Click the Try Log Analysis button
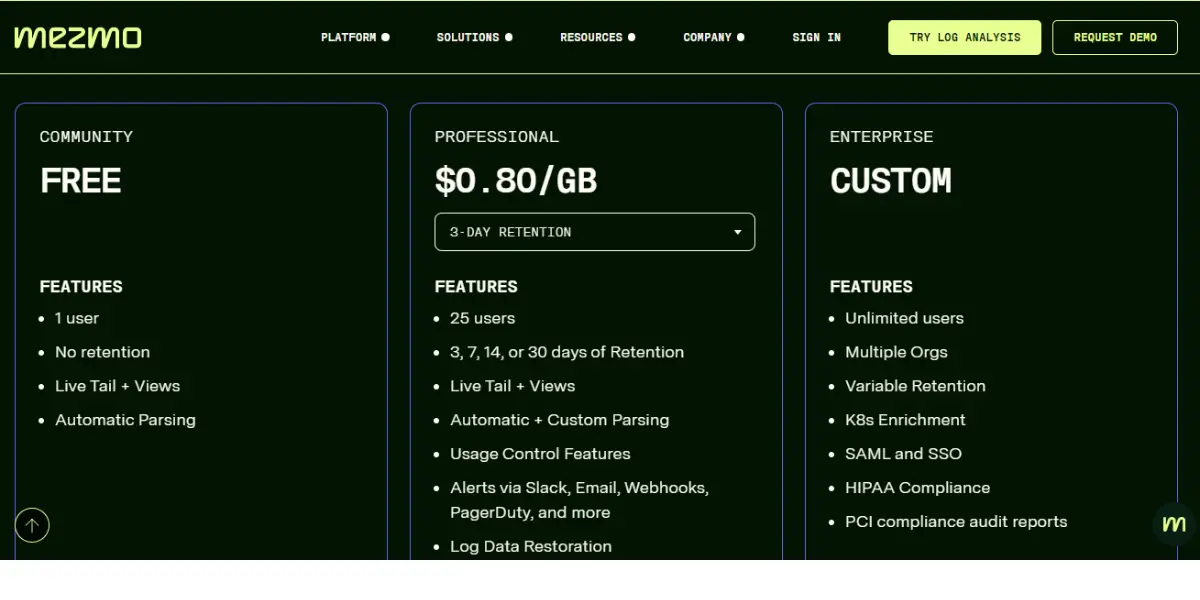 point(965,37)
